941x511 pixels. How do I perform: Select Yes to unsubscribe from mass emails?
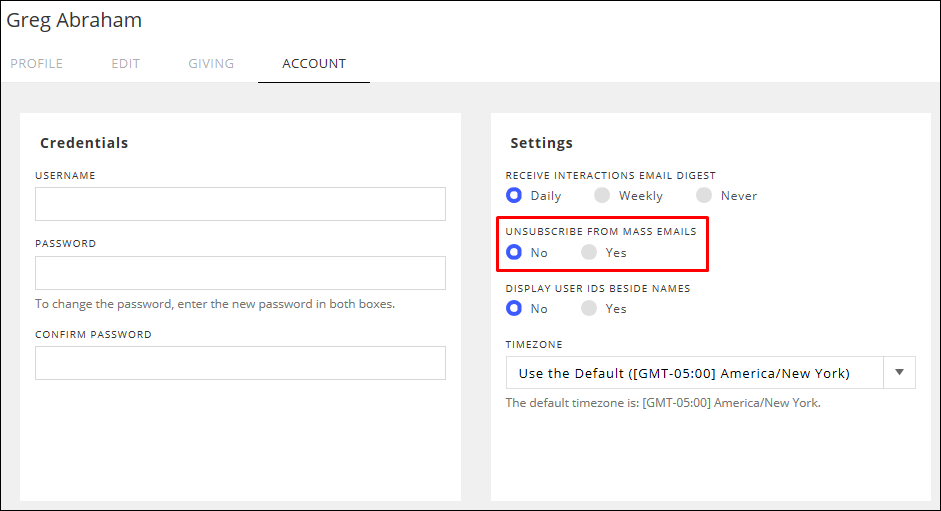click(x=590, y=253)
